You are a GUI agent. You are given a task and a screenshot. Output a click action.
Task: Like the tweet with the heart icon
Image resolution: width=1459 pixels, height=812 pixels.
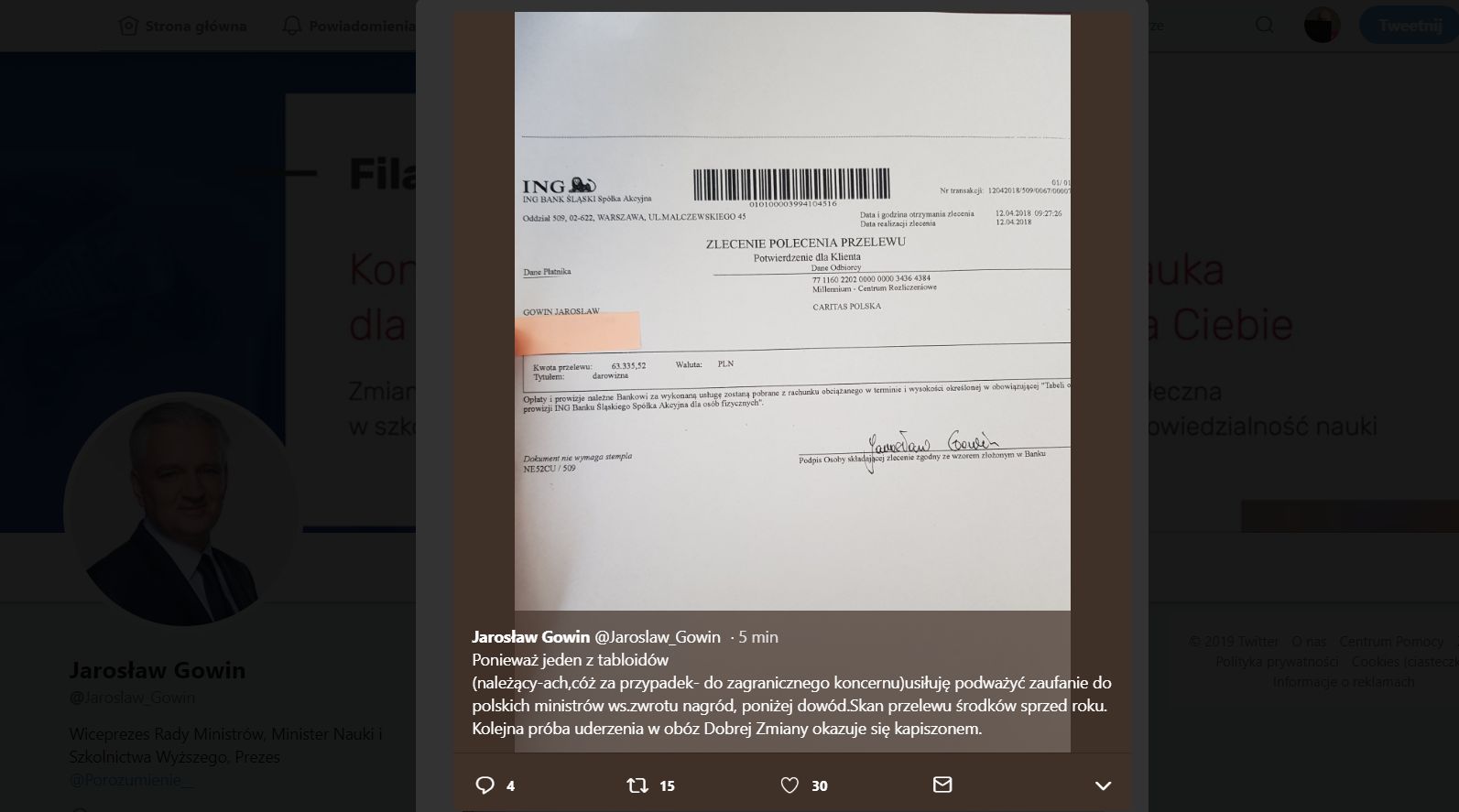(789, 785)
